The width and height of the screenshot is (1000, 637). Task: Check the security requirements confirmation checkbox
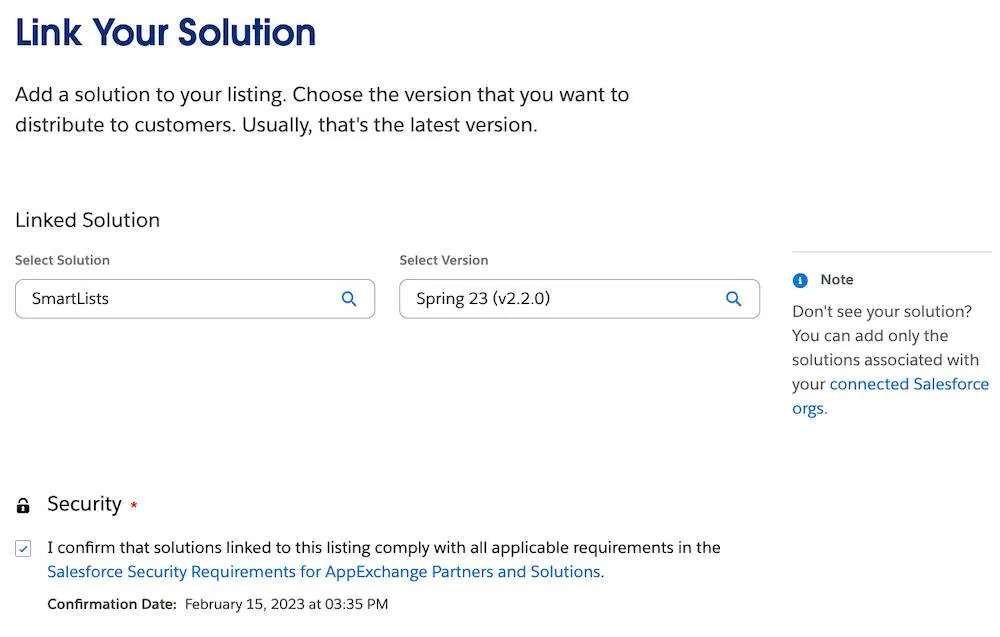(x=25, y=548)
